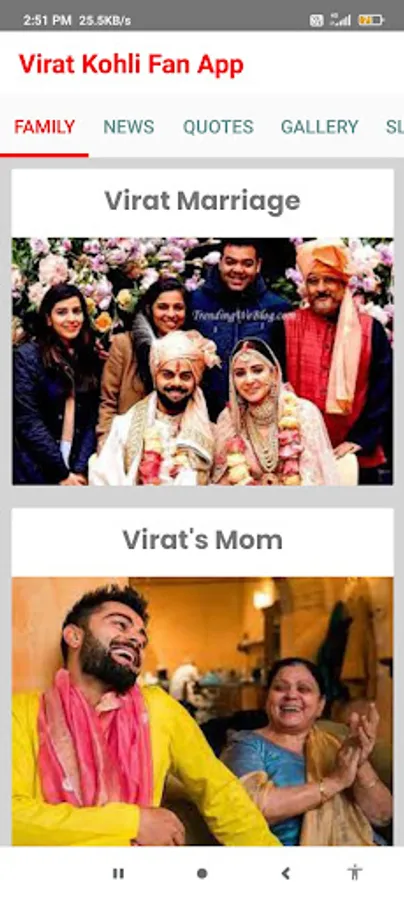This screenshot has width=404, height=900.
Task: Tap the recent apps navigation icon
Action: 118,874
